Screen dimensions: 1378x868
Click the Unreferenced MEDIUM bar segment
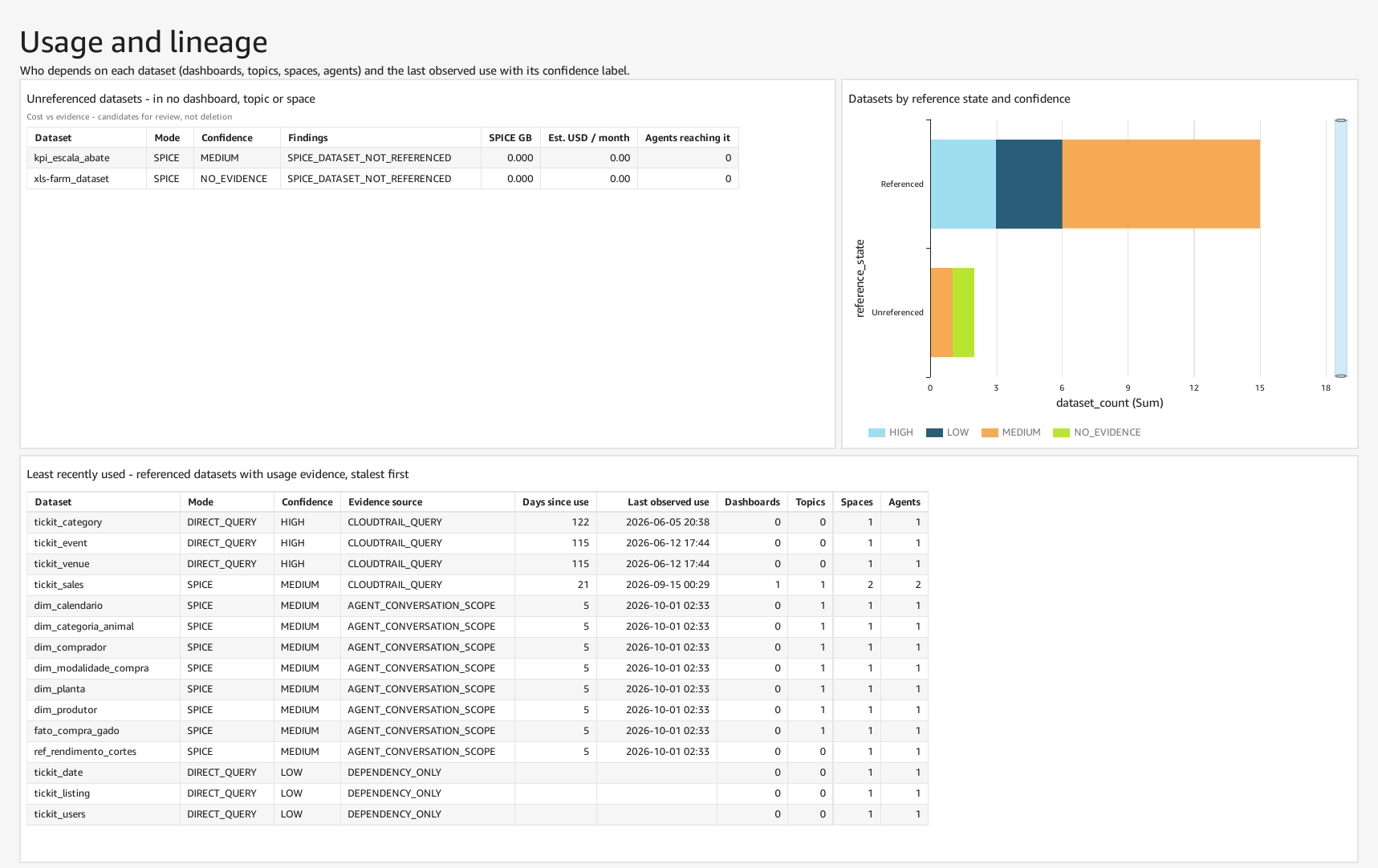tap(941, 312)
